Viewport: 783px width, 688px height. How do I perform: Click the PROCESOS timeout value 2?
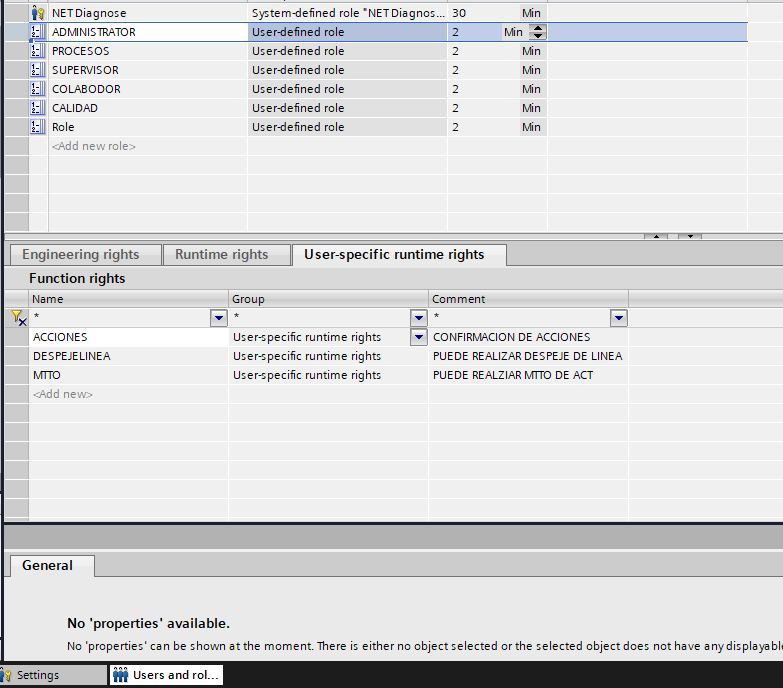455,51
